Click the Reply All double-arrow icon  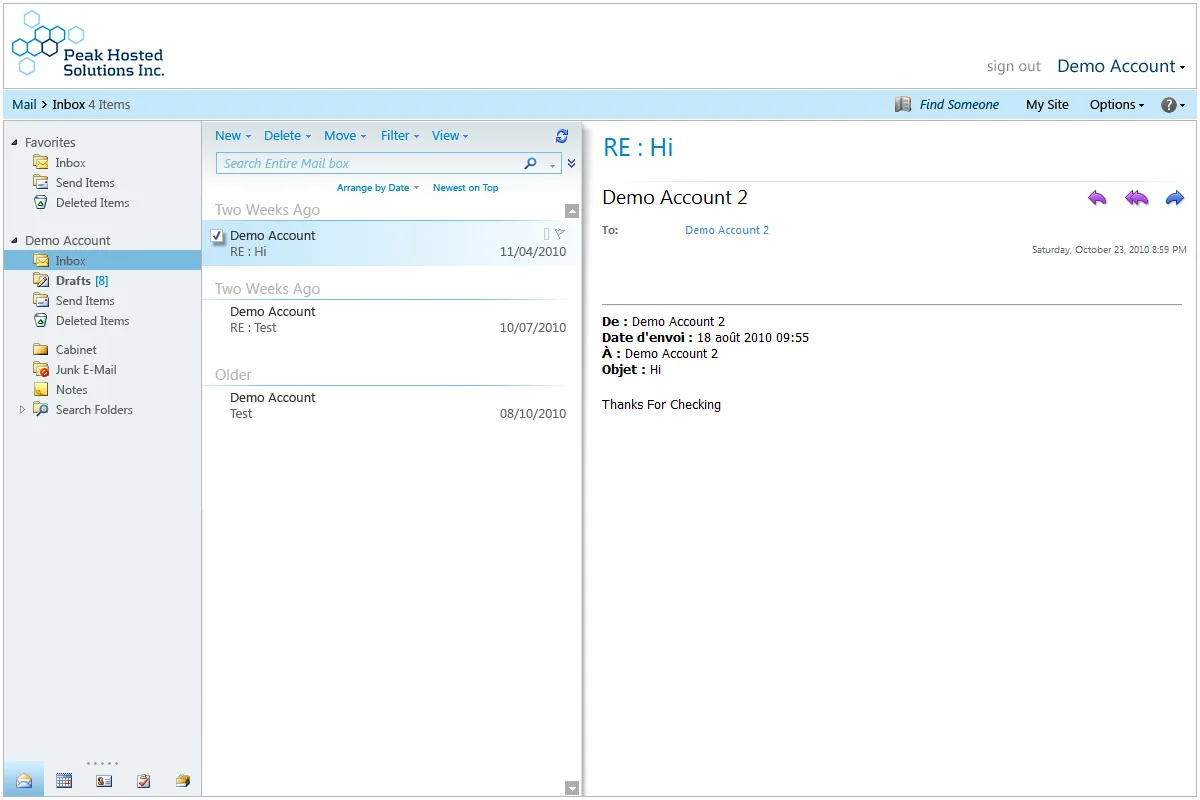point(1137,198)
